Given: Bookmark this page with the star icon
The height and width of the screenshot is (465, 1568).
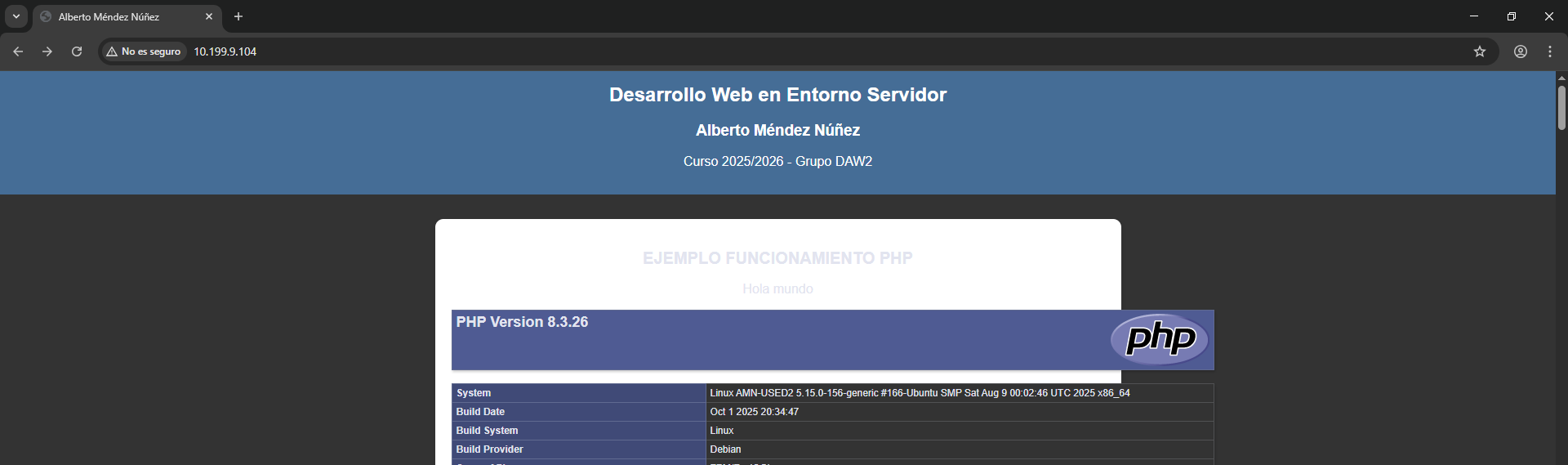Looking at the screenshot, I should [1480, 51].
